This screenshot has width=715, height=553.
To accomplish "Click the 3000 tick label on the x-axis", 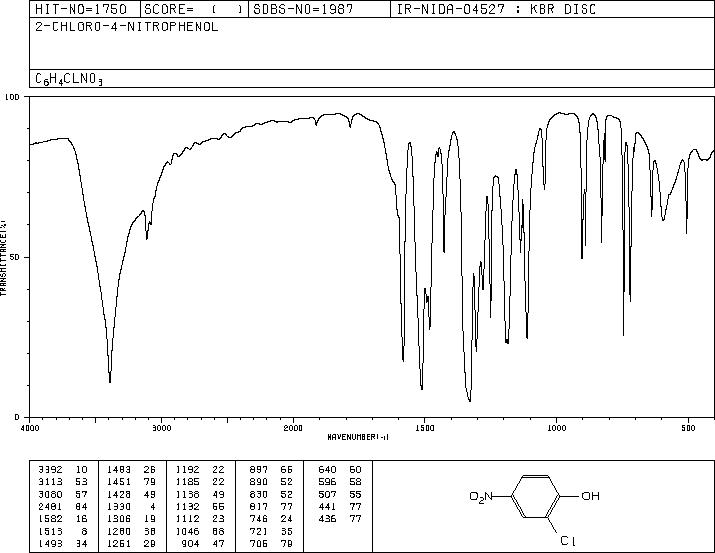I will point(161,428).
